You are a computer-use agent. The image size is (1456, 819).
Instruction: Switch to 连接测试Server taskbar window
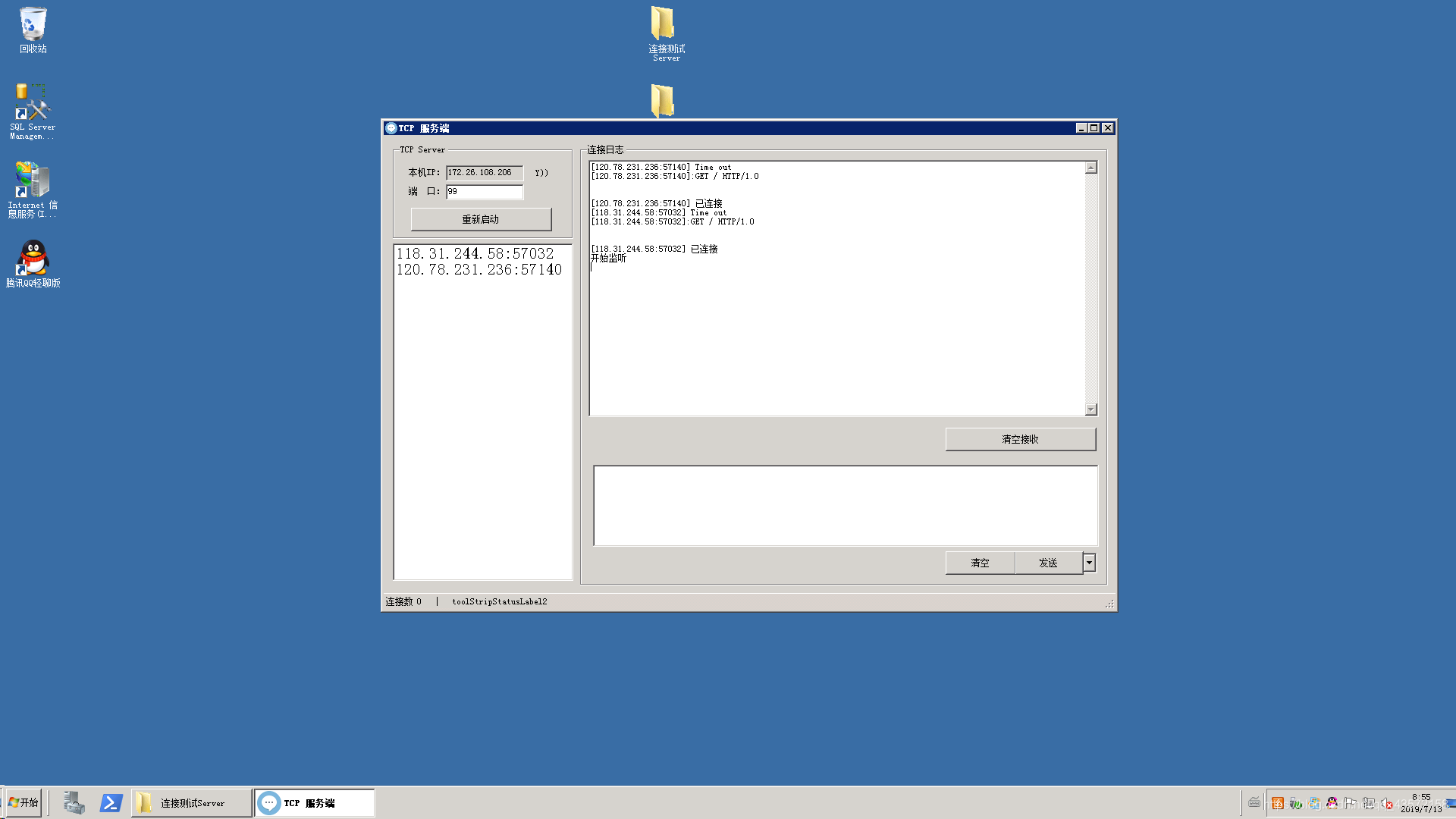pyautogui.click(x=192, y=802)
